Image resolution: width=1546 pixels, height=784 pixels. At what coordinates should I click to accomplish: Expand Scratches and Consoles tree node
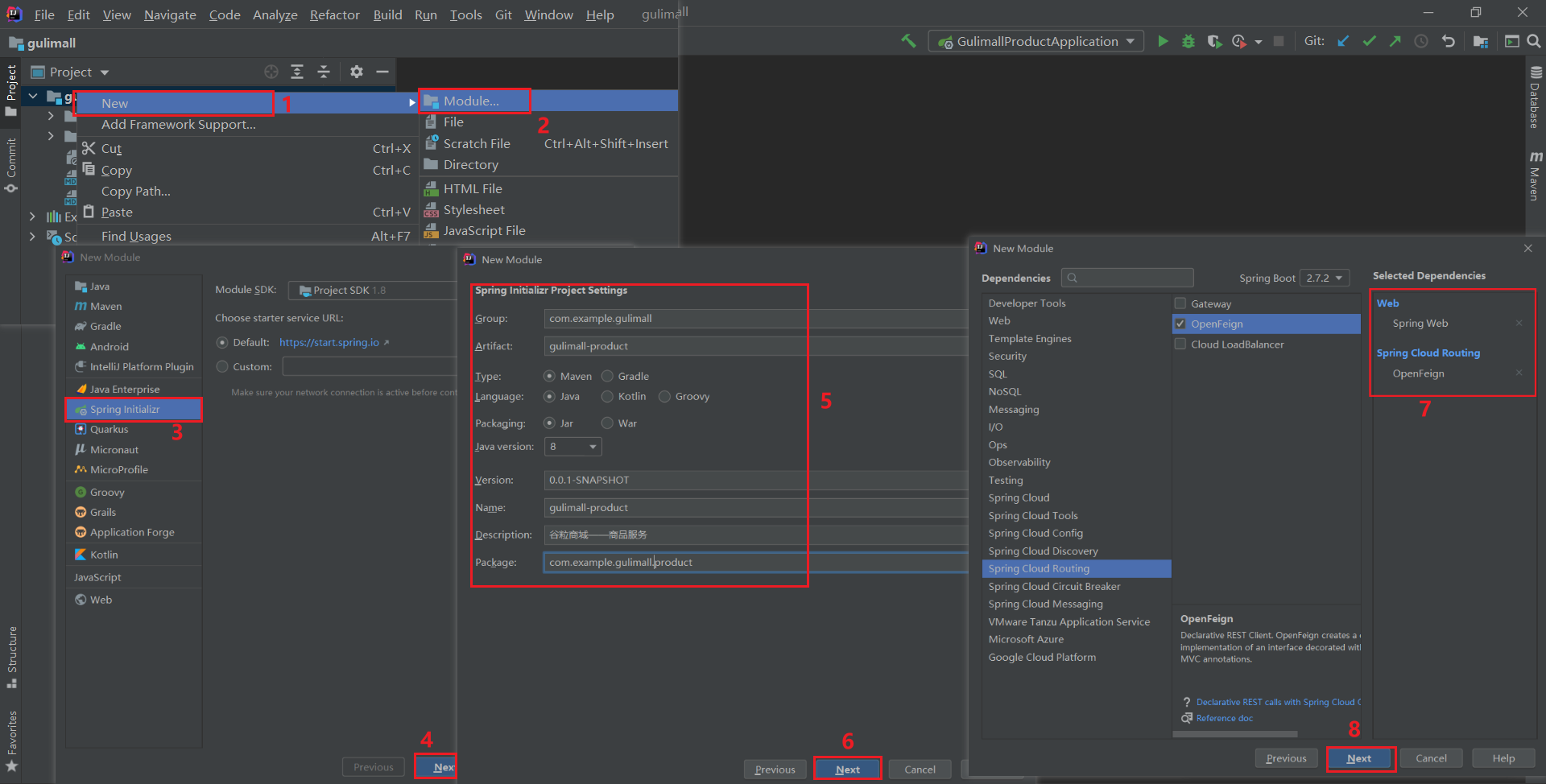click(32, 237)
